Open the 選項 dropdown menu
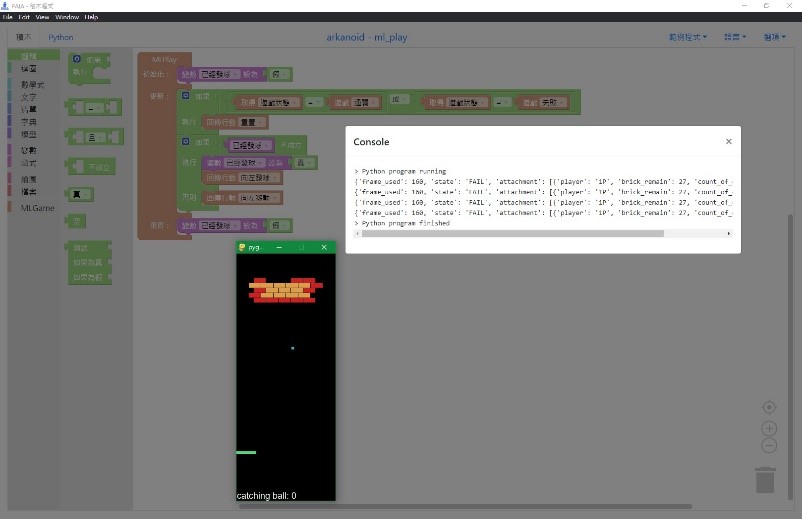The width and height of the screenshot is (802, 519). pos(774,37)
